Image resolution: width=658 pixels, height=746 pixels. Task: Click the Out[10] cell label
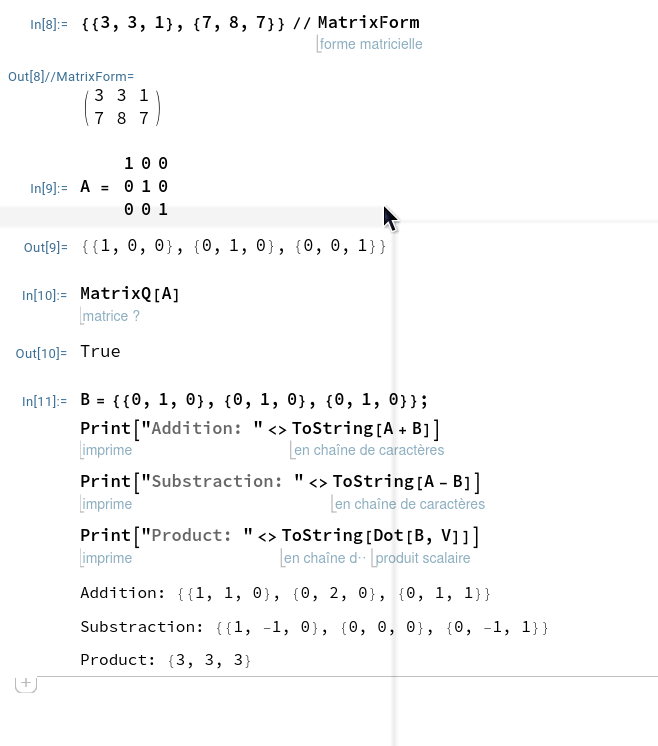click(41, 352)
